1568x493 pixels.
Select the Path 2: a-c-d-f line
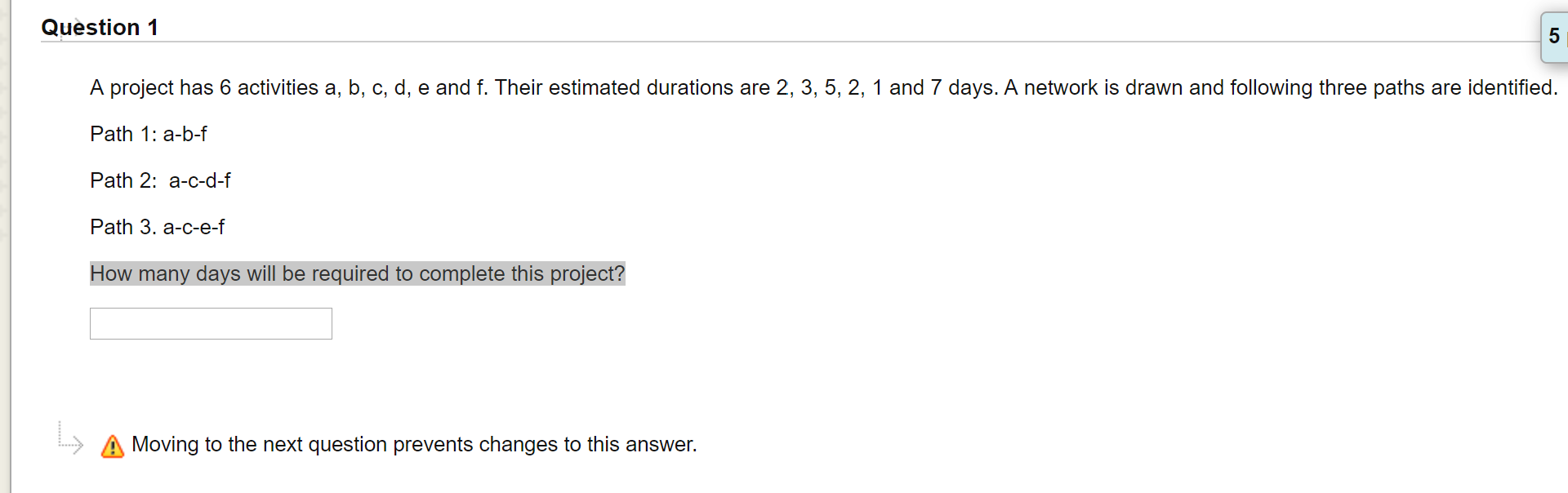[x=160, y=180]
